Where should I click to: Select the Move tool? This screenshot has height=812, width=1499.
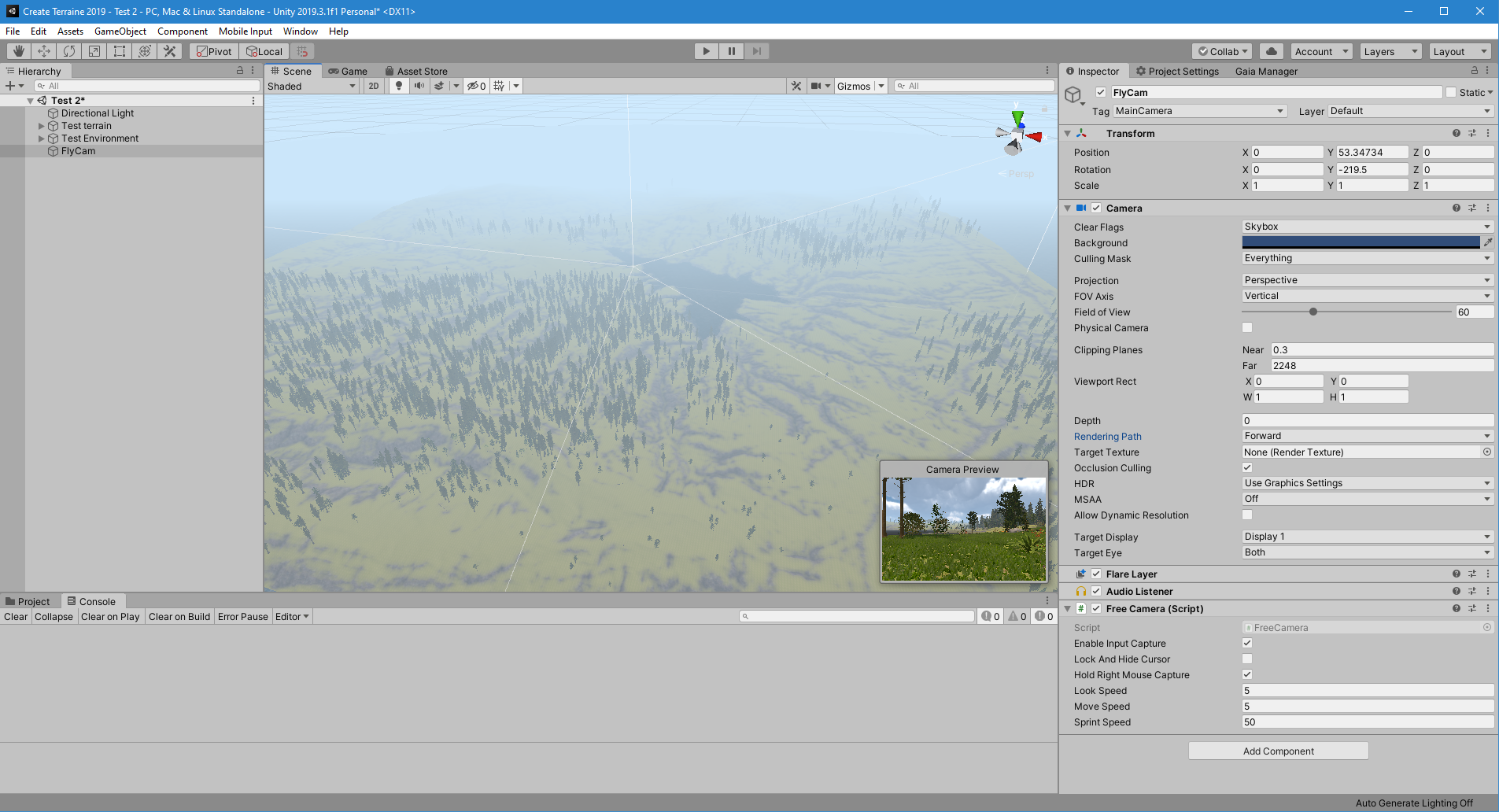[44, 51]
